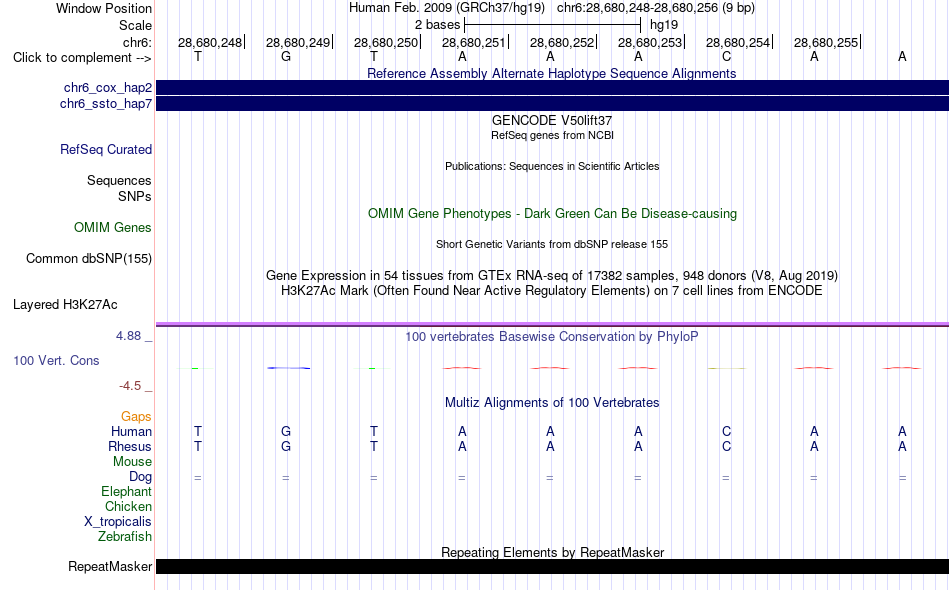Click the '2 bases' scale bar
The width and height of the screenshot is (950, 590).
pos(553,25)
